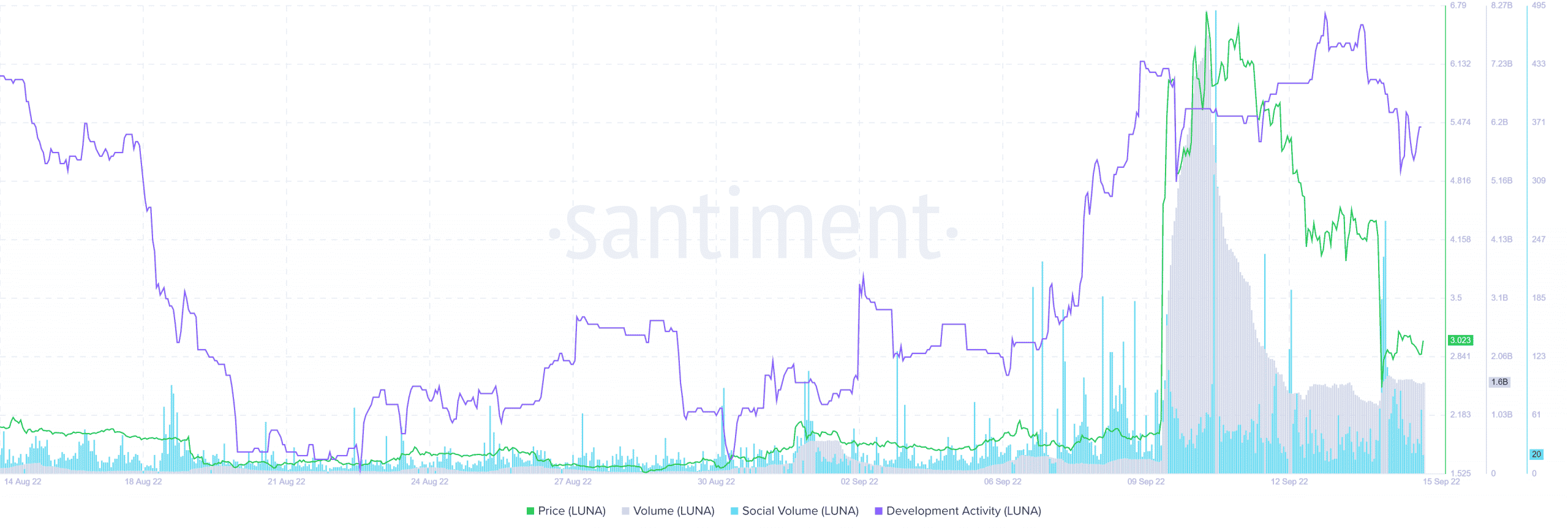Click the green Price legend color square
Image resolution: width=1568 pixels, height=531 pixels.
point(530,511)
